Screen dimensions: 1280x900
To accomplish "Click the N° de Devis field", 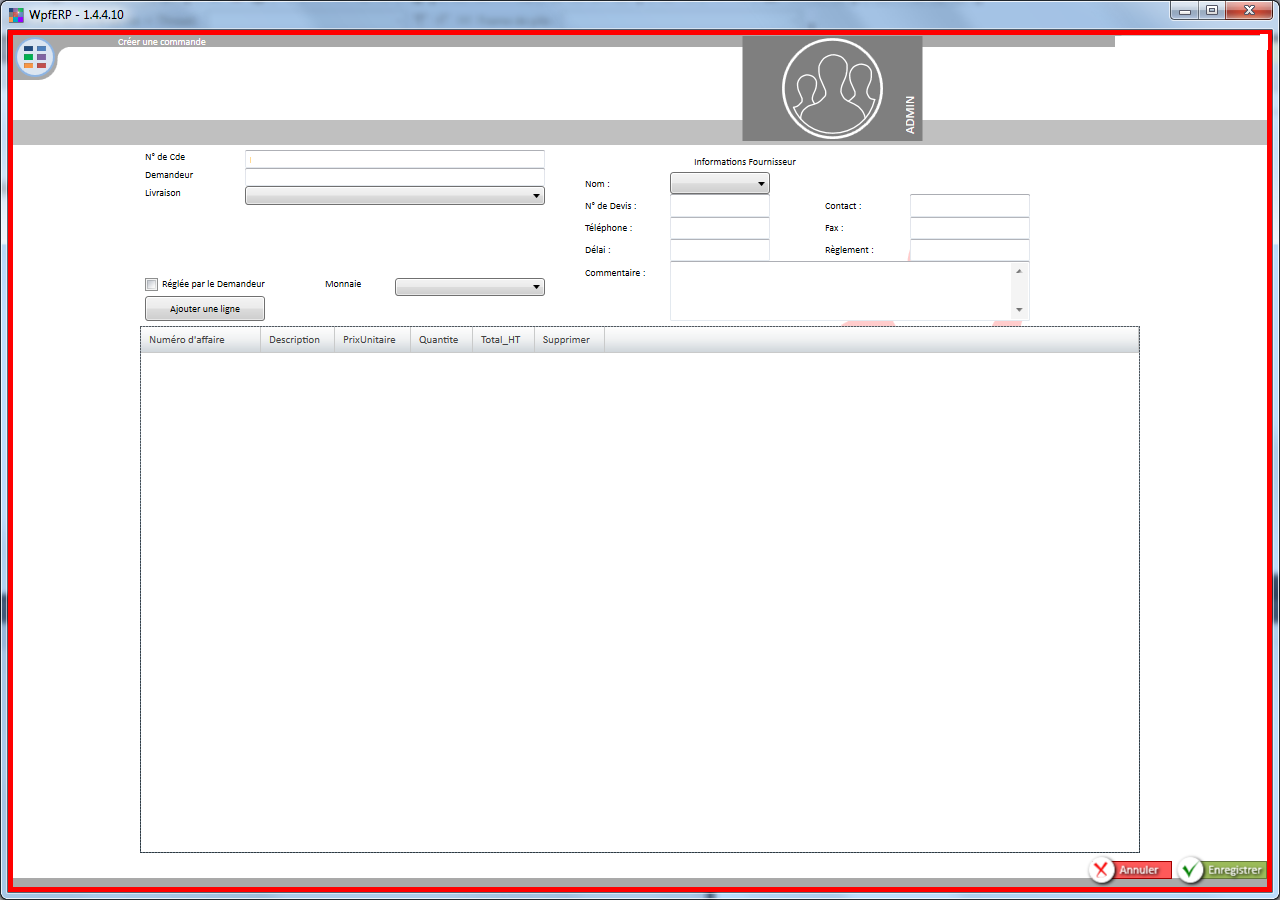I will [x=720, y=206].
